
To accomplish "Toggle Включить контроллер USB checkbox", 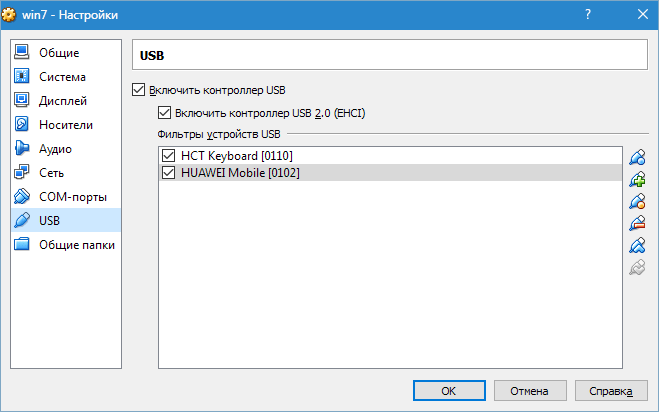I will (x=138, y=90).
